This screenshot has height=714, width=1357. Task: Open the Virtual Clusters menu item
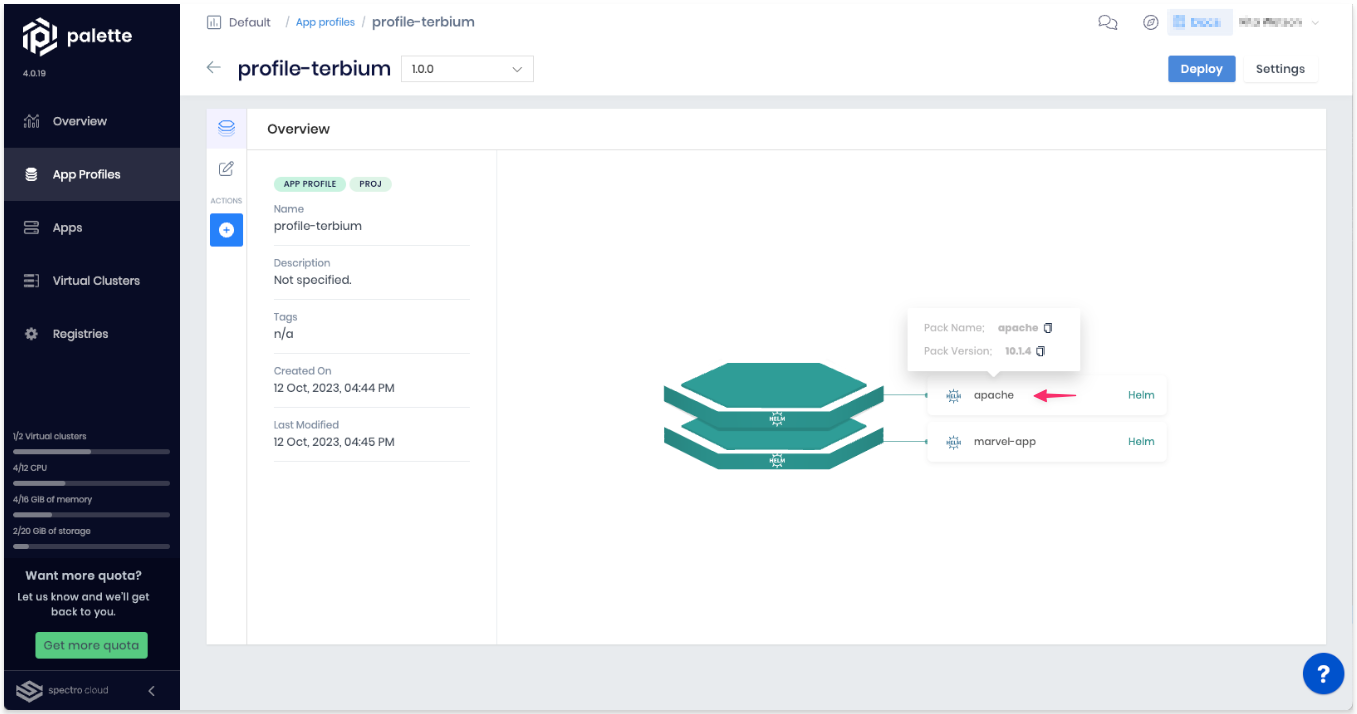91,281
